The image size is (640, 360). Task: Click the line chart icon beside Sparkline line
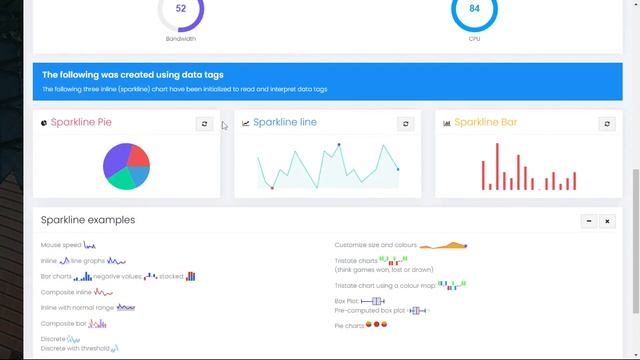point(246,123)
